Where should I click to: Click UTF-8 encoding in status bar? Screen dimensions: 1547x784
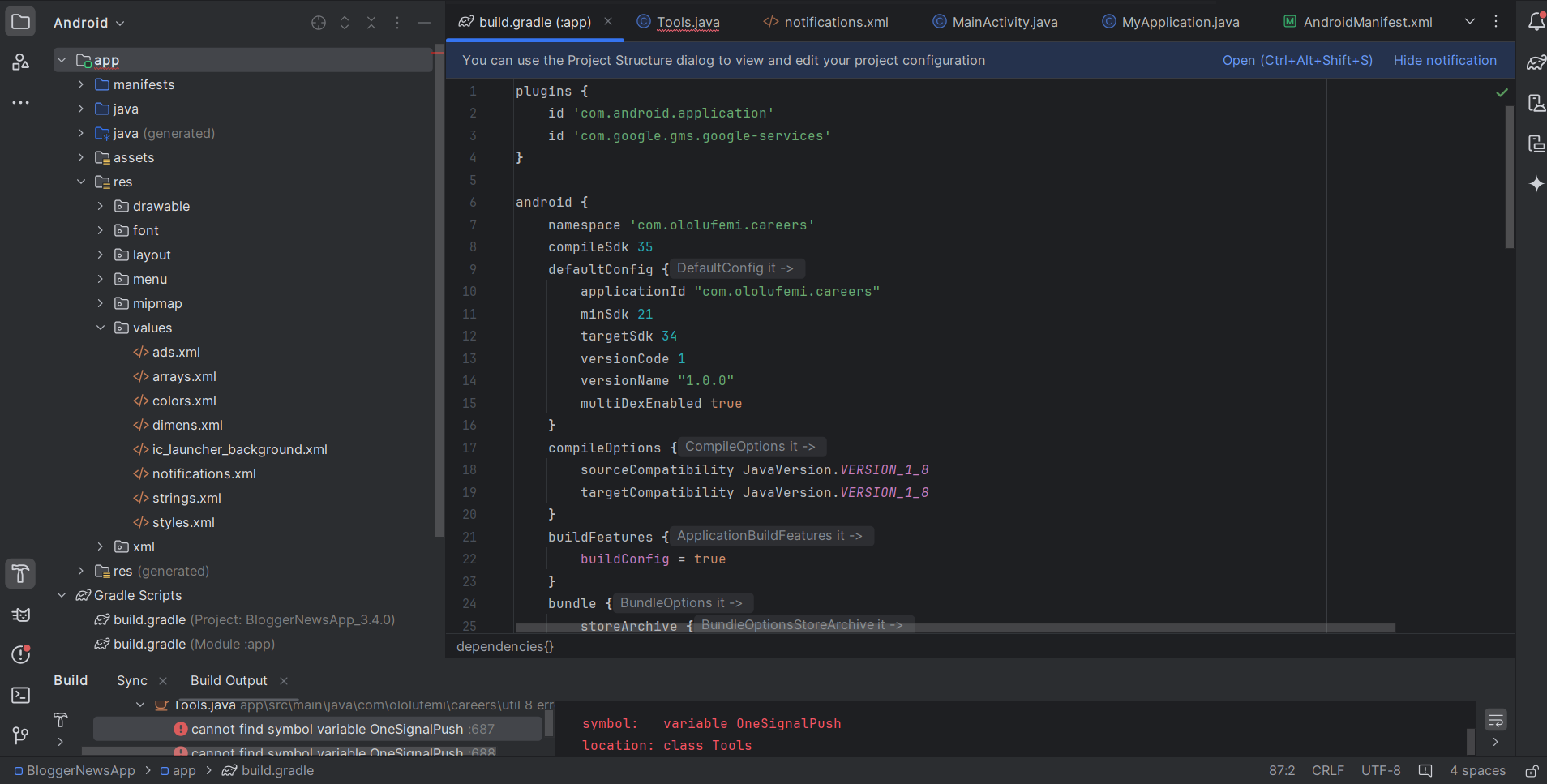pos(1381,770)
